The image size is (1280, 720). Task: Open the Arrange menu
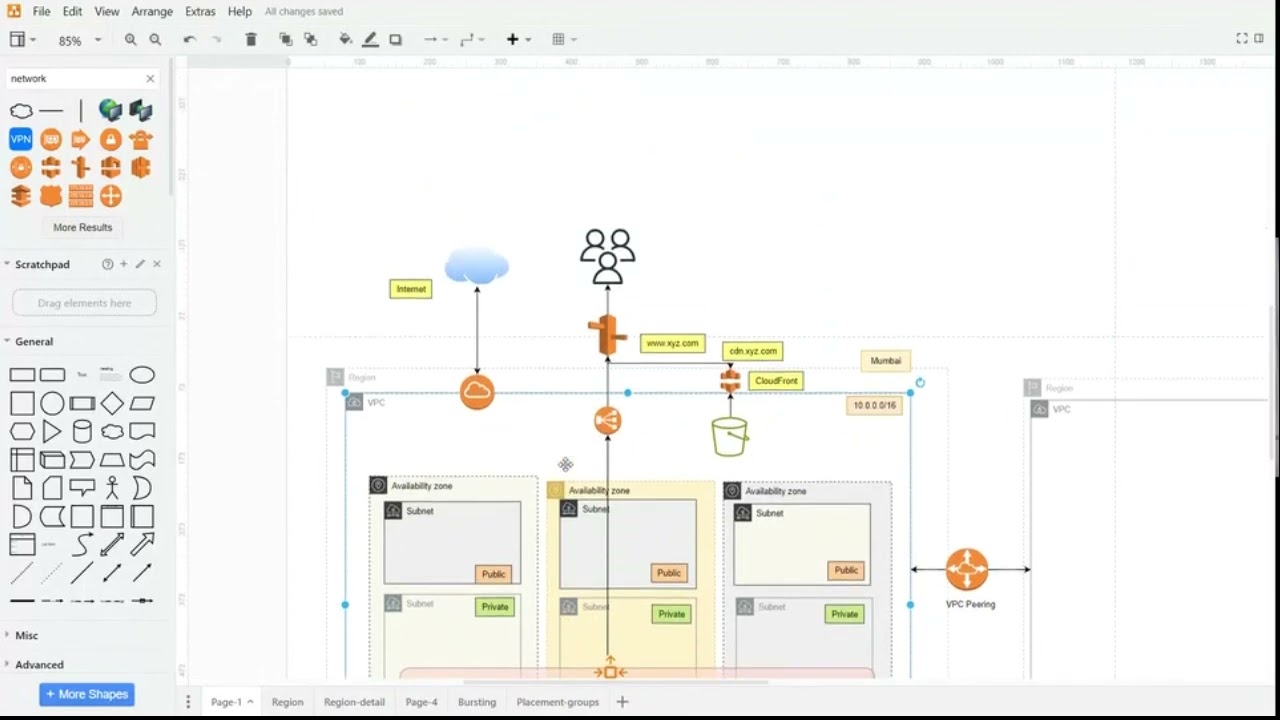pos(152,12)
